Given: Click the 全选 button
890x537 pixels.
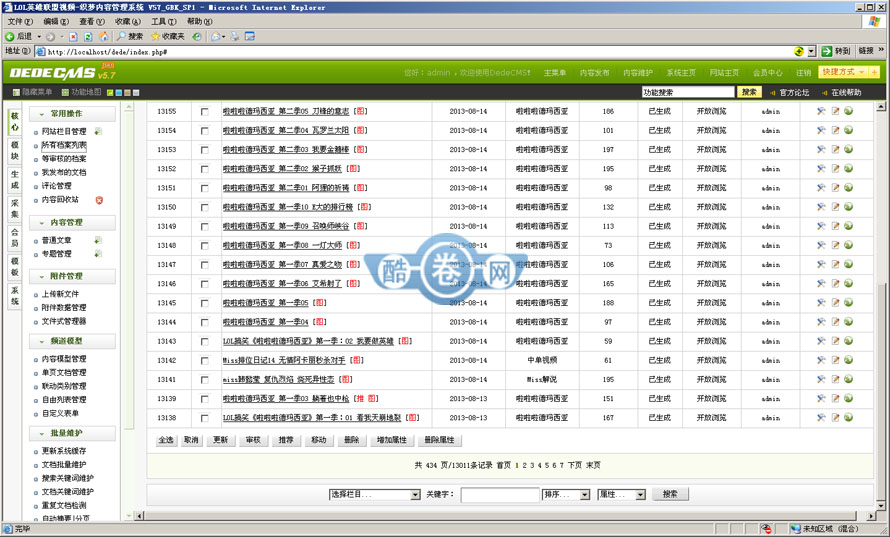Looking at the screenshot, I should click(x=166, y=440).
